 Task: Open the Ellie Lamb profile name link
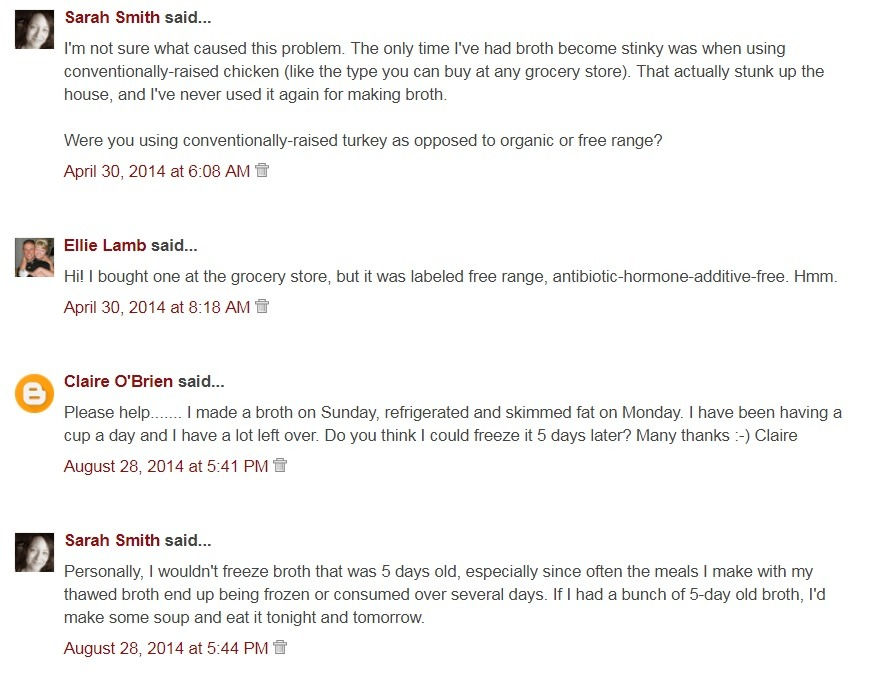[105, 245]
